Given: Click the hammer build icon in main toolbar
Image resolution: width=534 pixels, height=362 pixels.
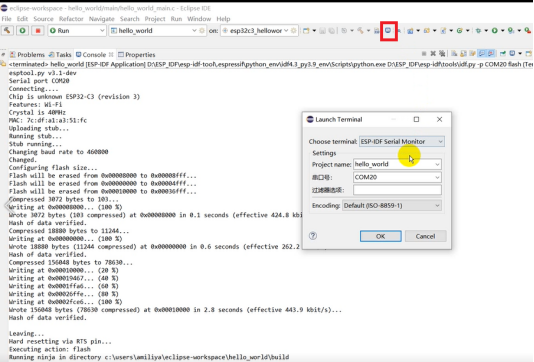Looking at the screenshot, I should pos(360,31).
